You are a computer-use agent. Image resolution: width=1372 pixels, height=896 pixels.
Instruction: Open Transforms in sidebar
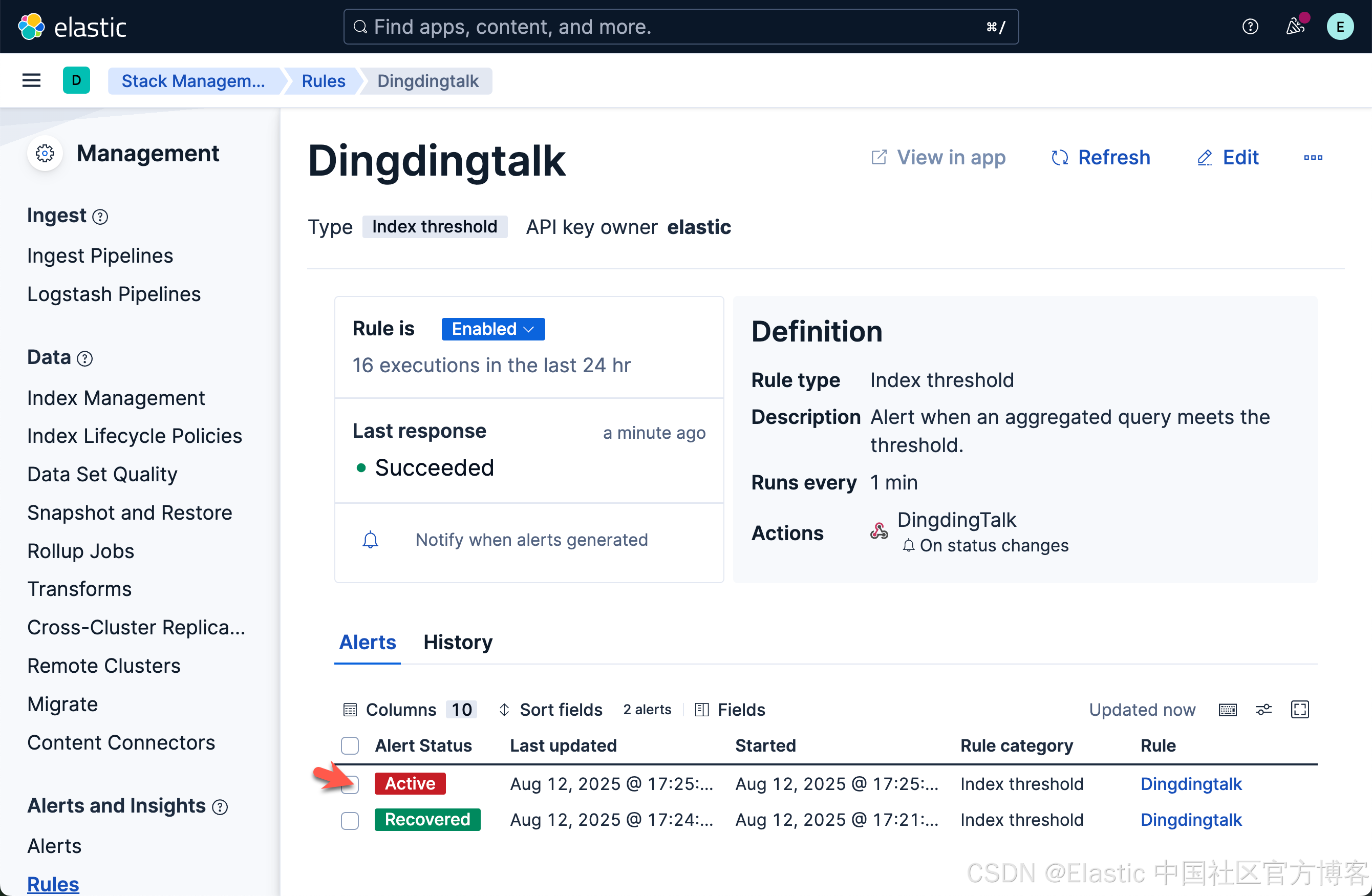point(79,589)
